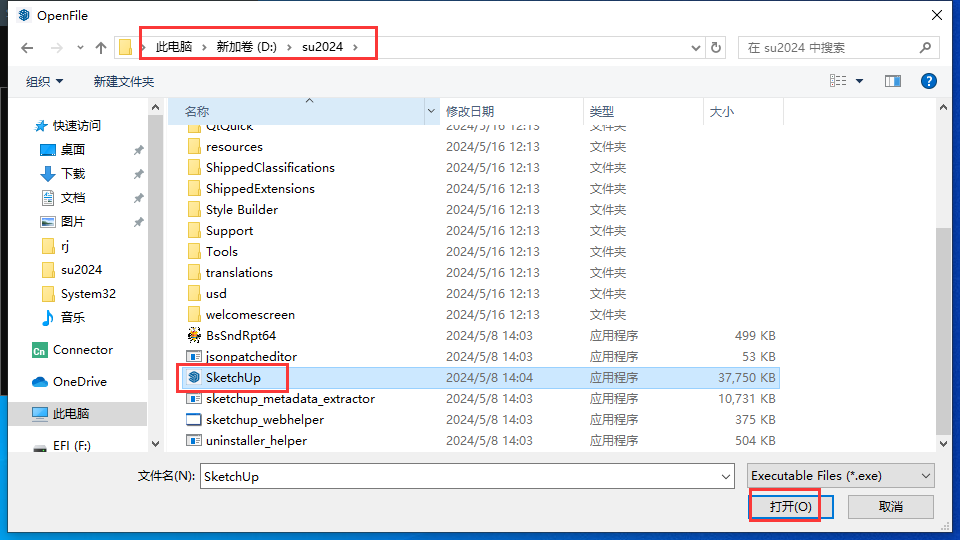This screenshot has width=960, height=540.
Task: Open view options dropdown arrow
Action: 860,81
